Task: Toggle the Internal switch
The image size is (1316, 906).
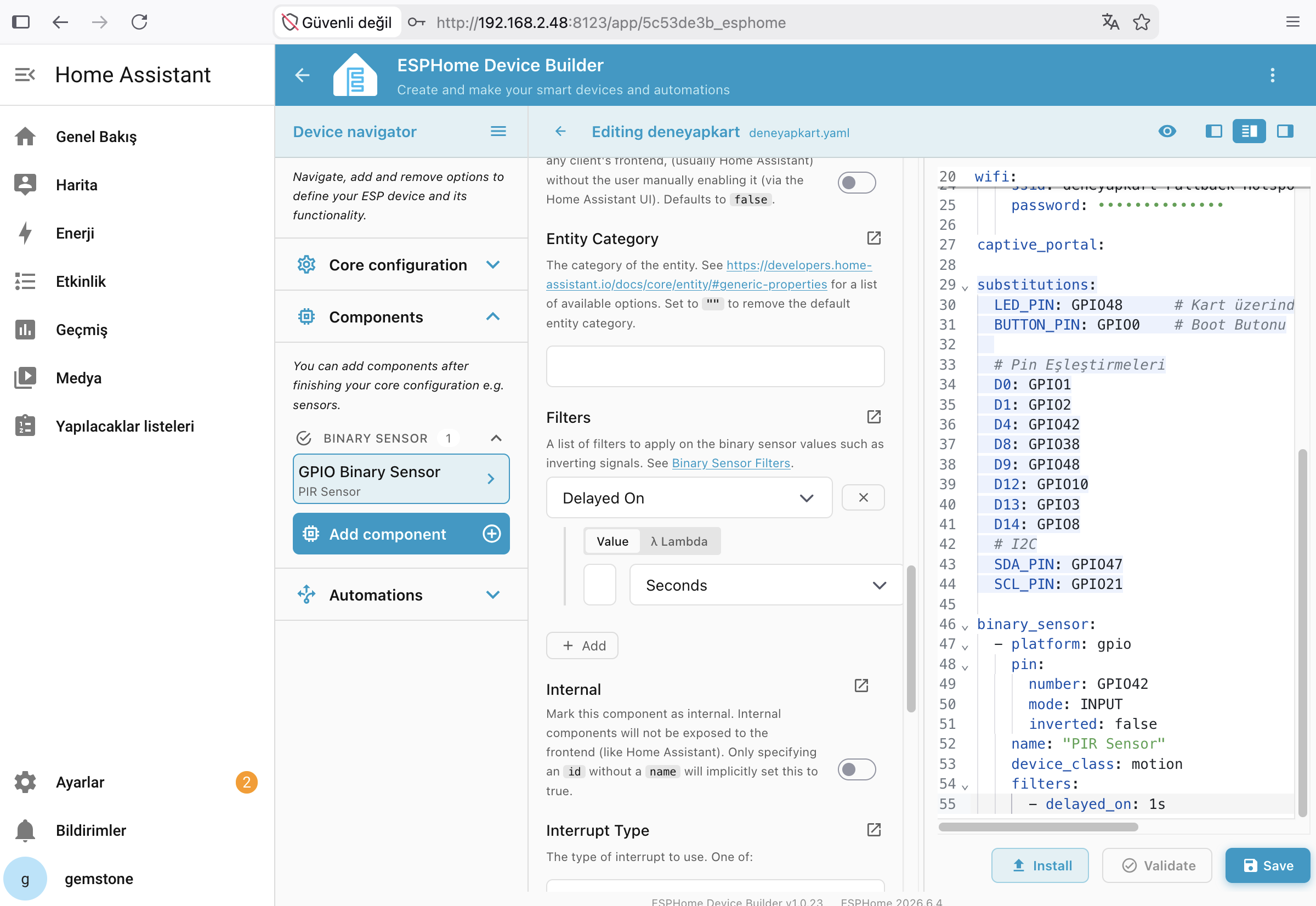Action: 856,770
